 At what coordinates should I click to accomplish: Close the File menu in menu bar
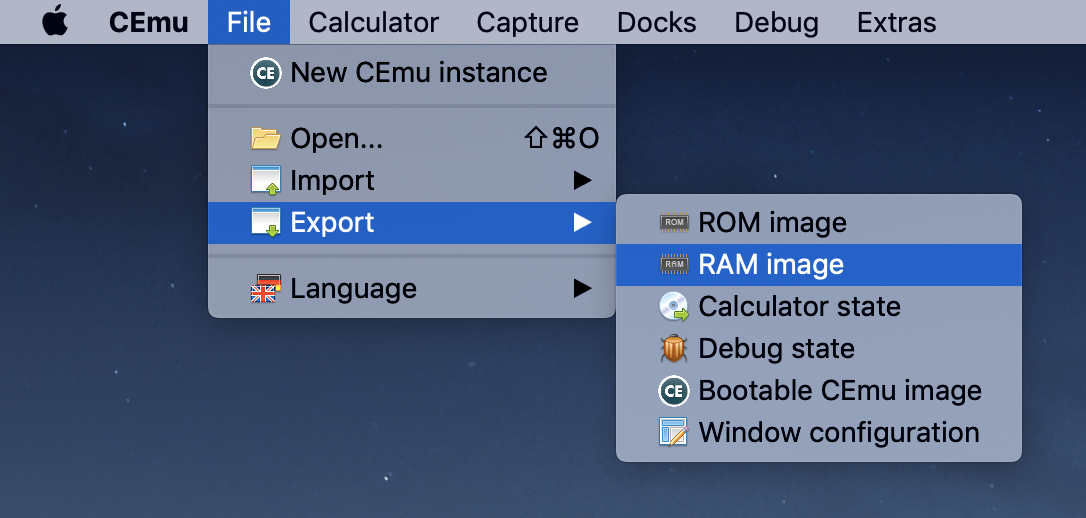pos(249,22)
